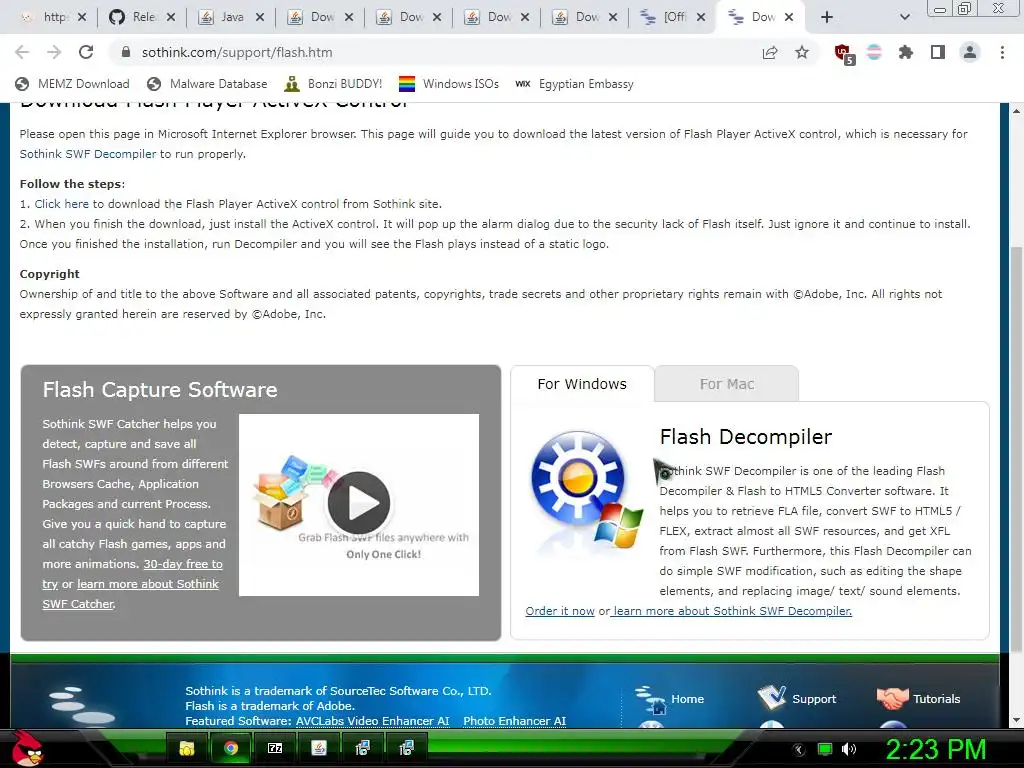Open the Angry Birds start button
This screenshot has height=768, width=1024.
pyautogui.click(x=27, y=748)
